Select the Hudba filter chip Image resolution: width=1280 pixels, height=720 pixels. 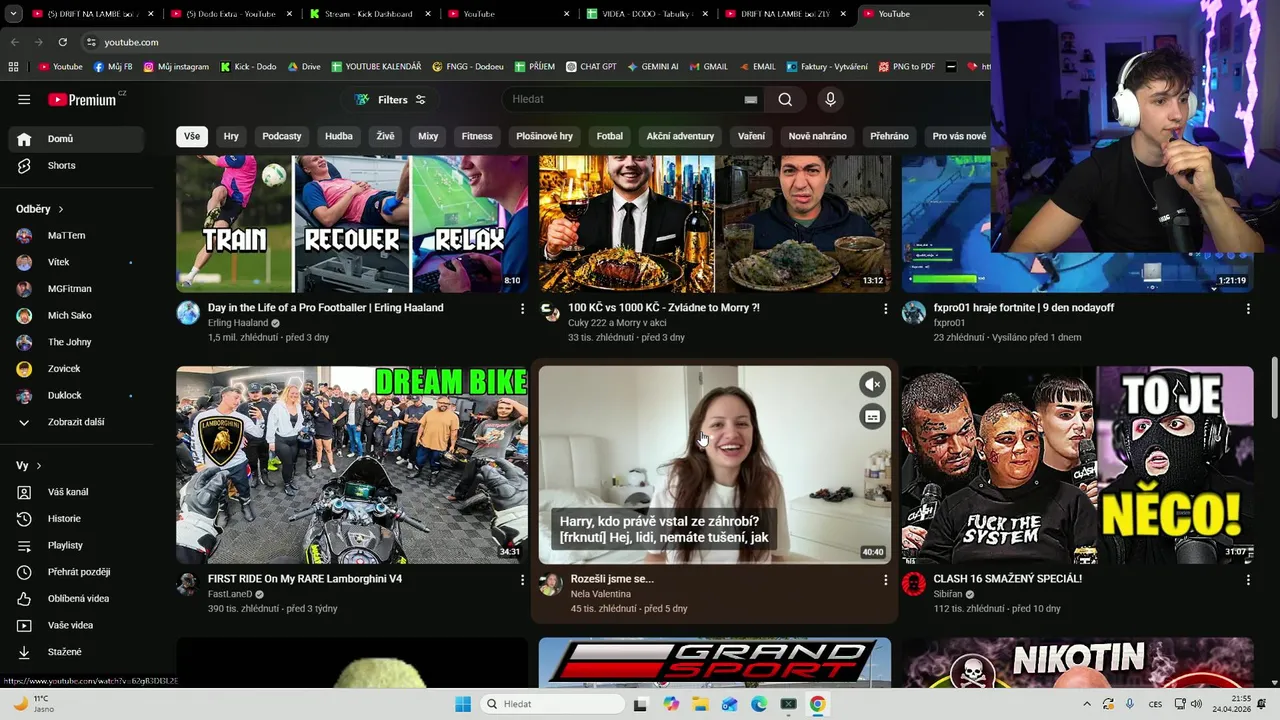(x=339, y=136)
